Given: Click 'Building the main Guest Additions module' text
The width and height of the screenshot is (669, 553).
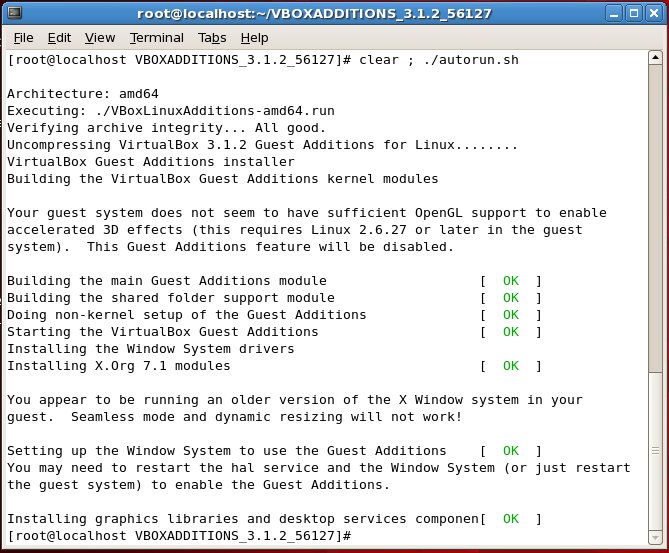Looking at the screenshot, I should pyautogui.click(x=167, y=281).
